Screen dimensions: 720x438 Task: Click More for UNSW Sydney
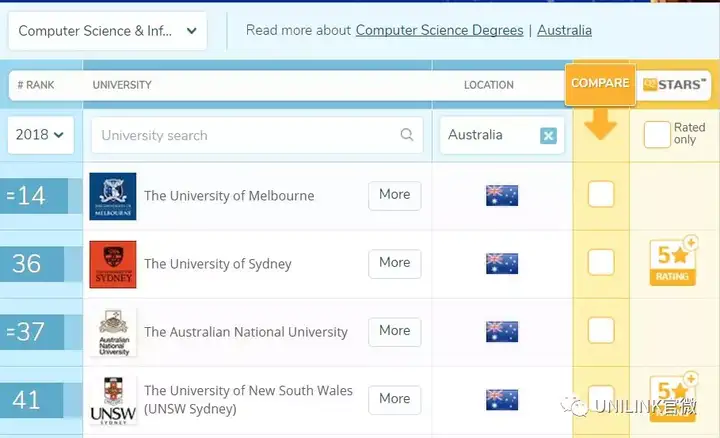(394, 399)
